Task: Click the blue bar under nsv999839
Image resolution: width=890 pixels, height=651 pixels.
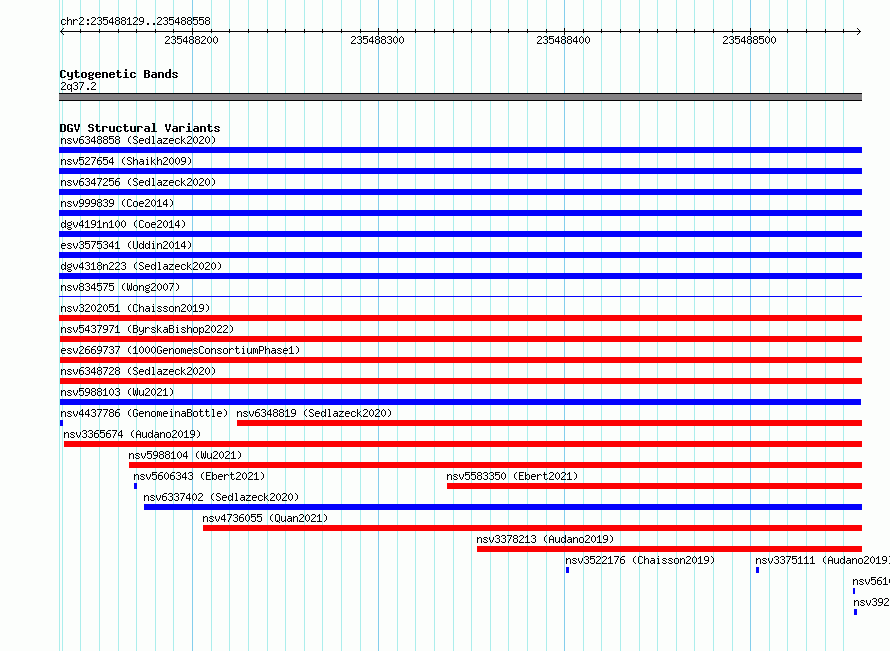Action: (460, 213)
